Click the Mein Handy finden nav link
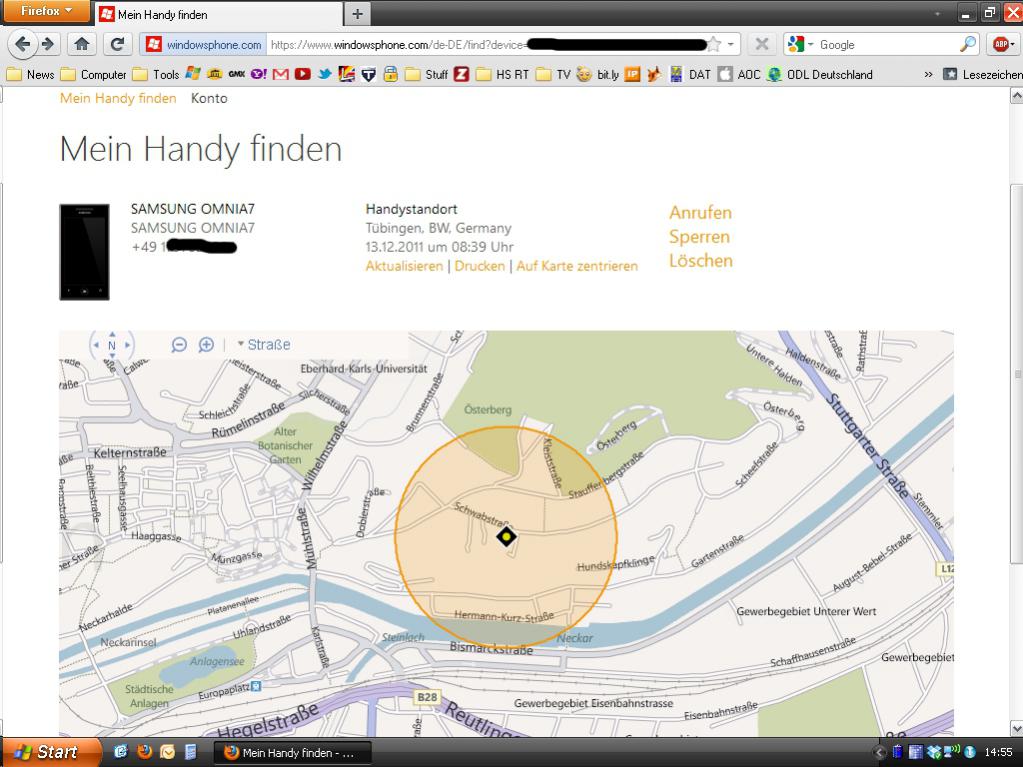Viewport: 1023px width, 767px height. [118, 98]
